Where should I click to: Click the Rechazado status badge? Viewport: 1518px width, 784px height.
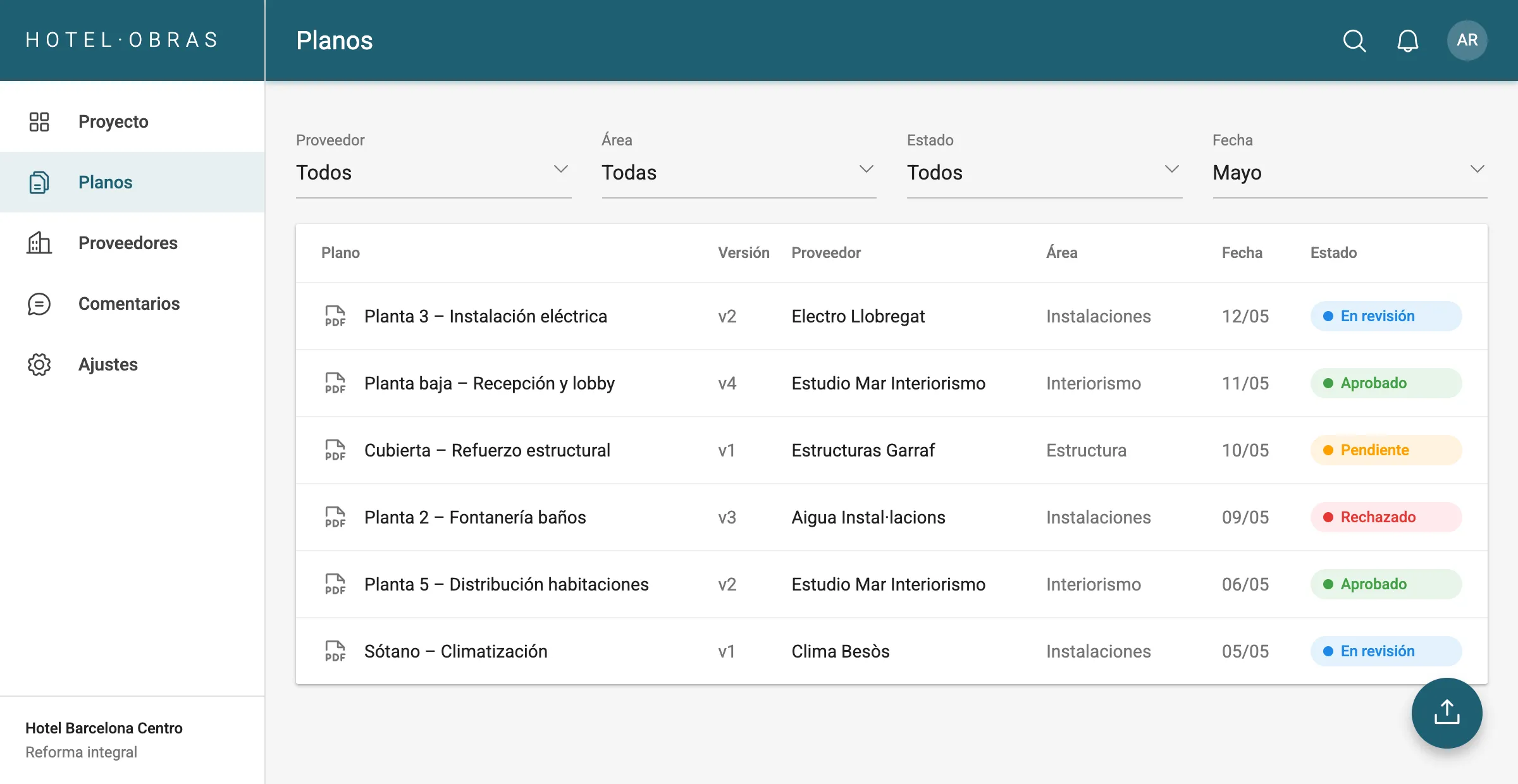pyautogui.click(x=1386, y=517)
